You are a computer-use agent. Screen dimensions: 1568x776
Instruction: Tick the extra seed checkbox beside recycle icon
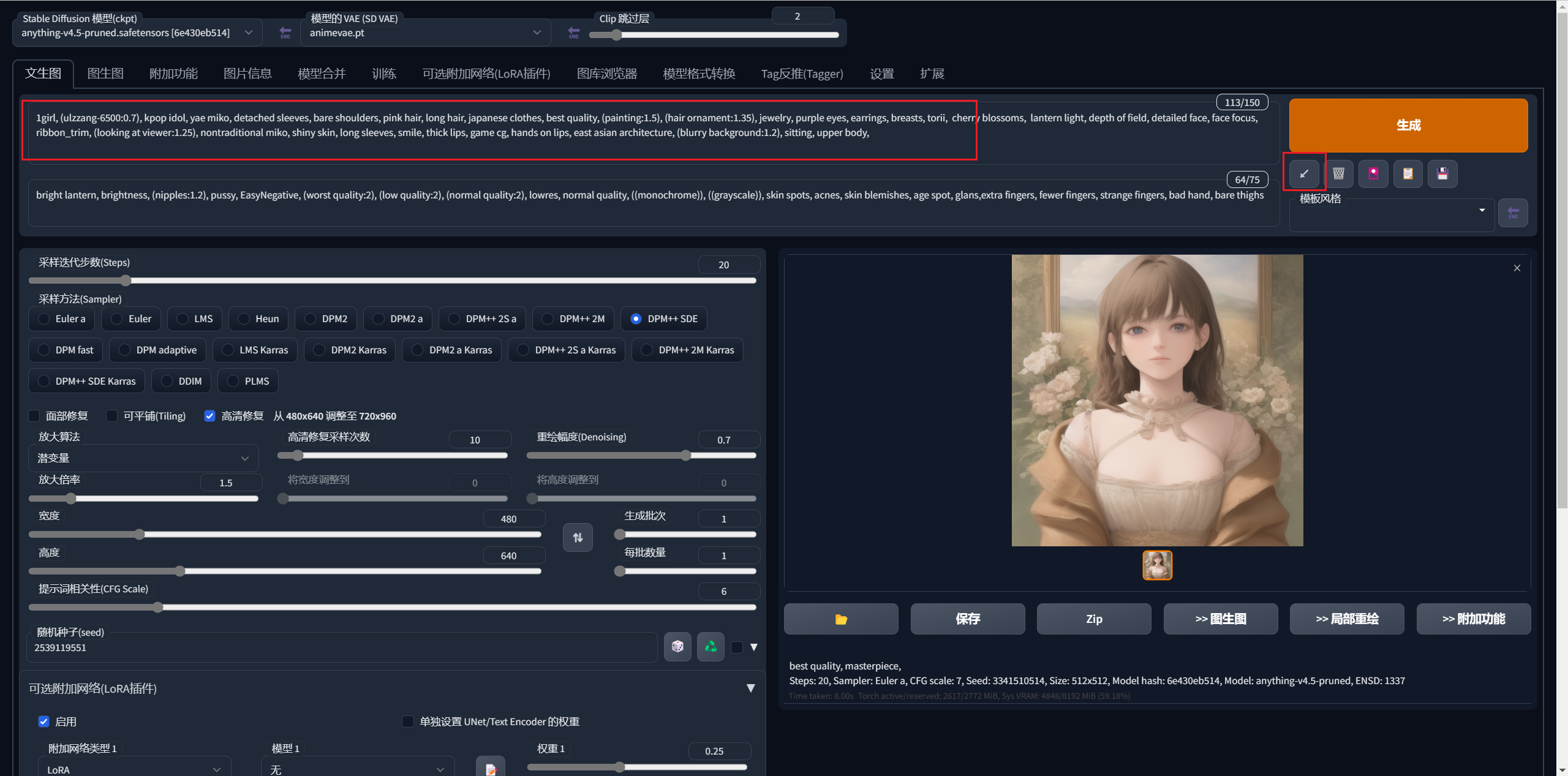[737, 647]
